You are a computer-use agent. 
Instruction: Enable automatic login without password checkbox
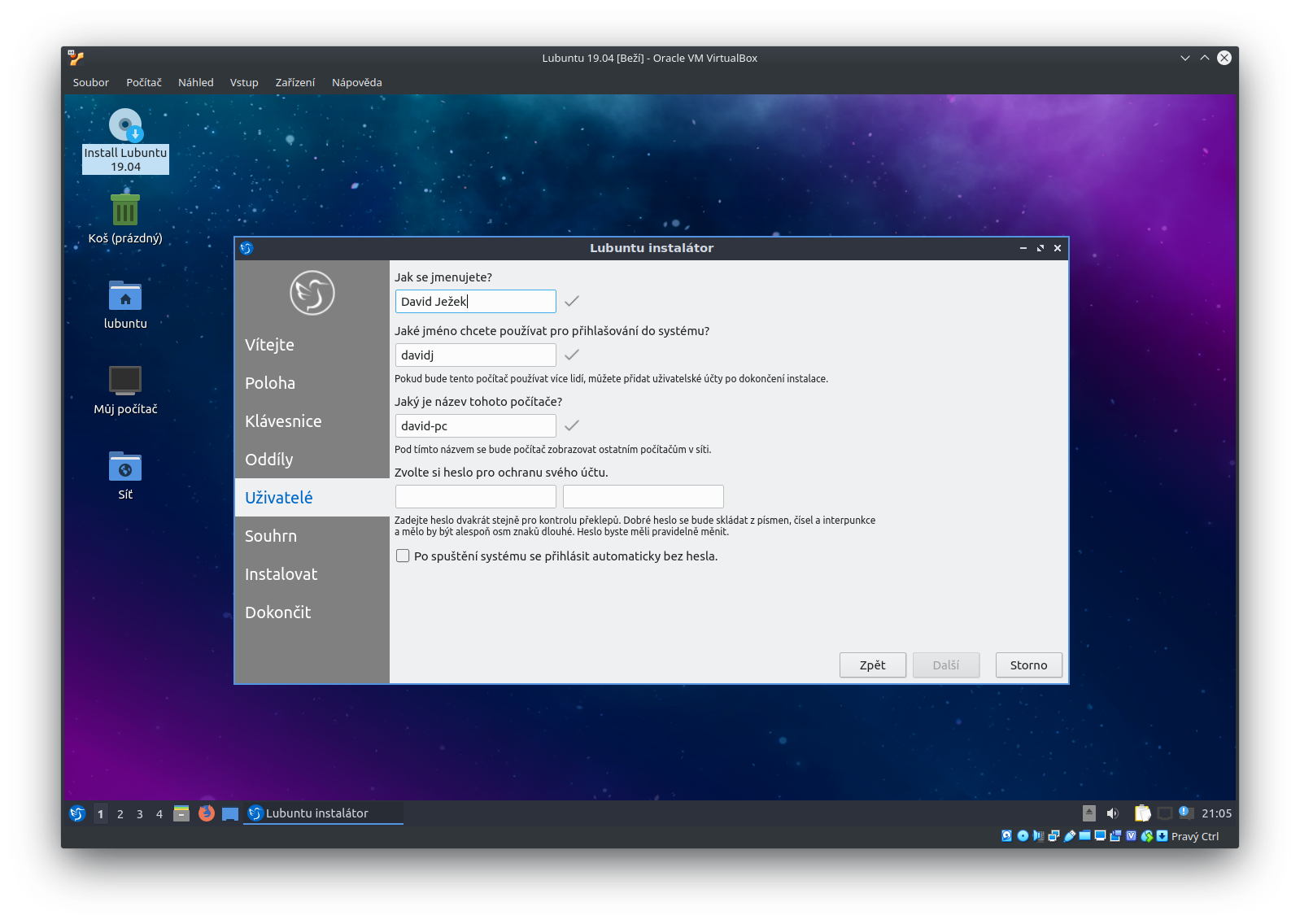coord(403,556)
